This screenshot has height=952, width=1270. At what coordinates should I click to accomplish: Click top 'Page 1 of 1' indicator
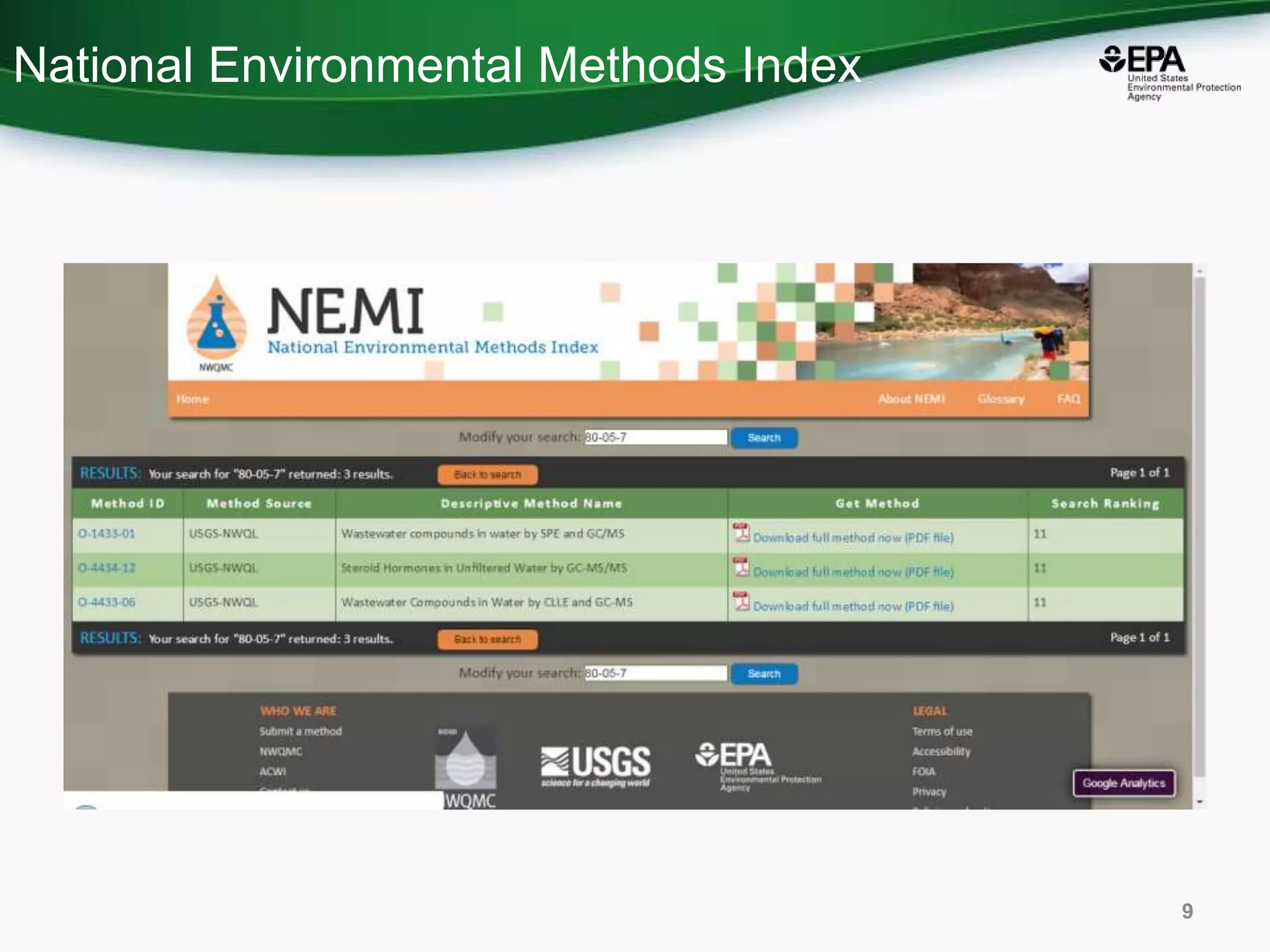(1140, 473)
